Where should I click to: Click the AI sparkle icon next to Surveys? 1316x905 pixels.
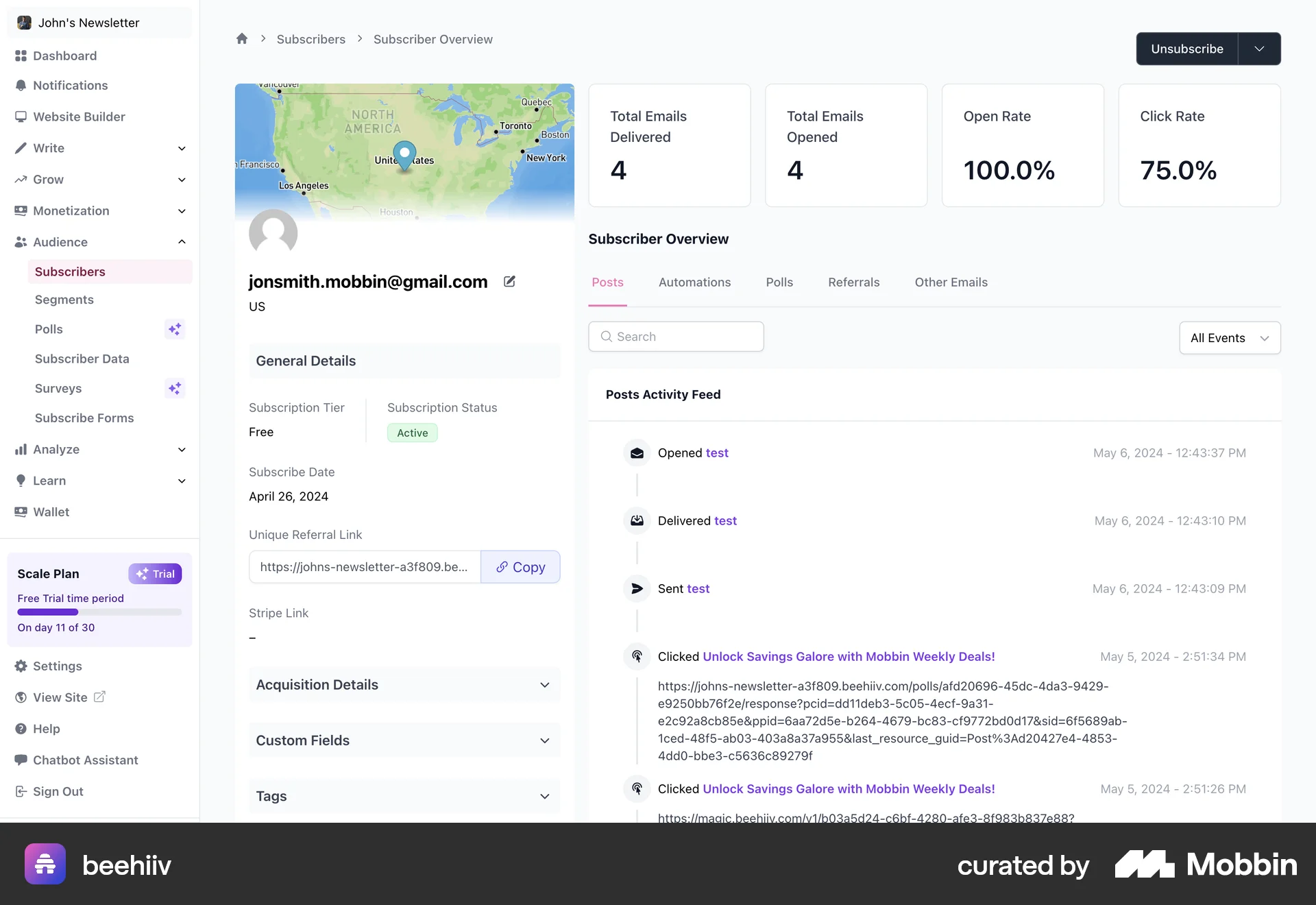174,388
